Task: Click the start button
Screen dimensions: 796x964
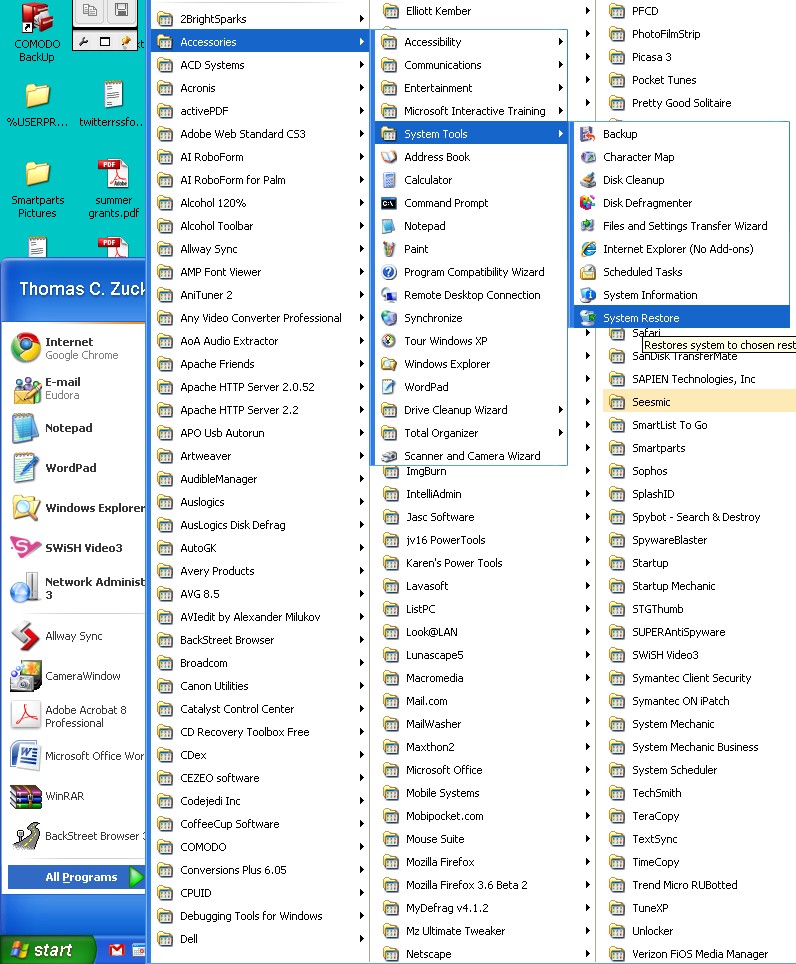Action: (x=47, y=950)
